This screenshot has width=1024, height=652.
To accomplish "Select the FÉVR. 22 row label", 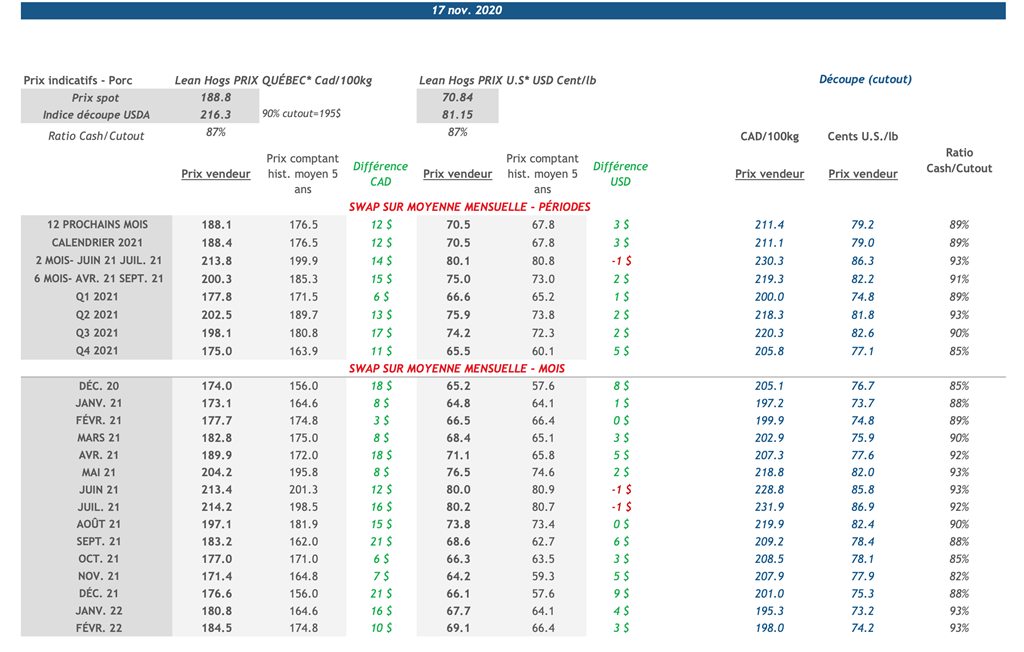I will coord(98,628).
